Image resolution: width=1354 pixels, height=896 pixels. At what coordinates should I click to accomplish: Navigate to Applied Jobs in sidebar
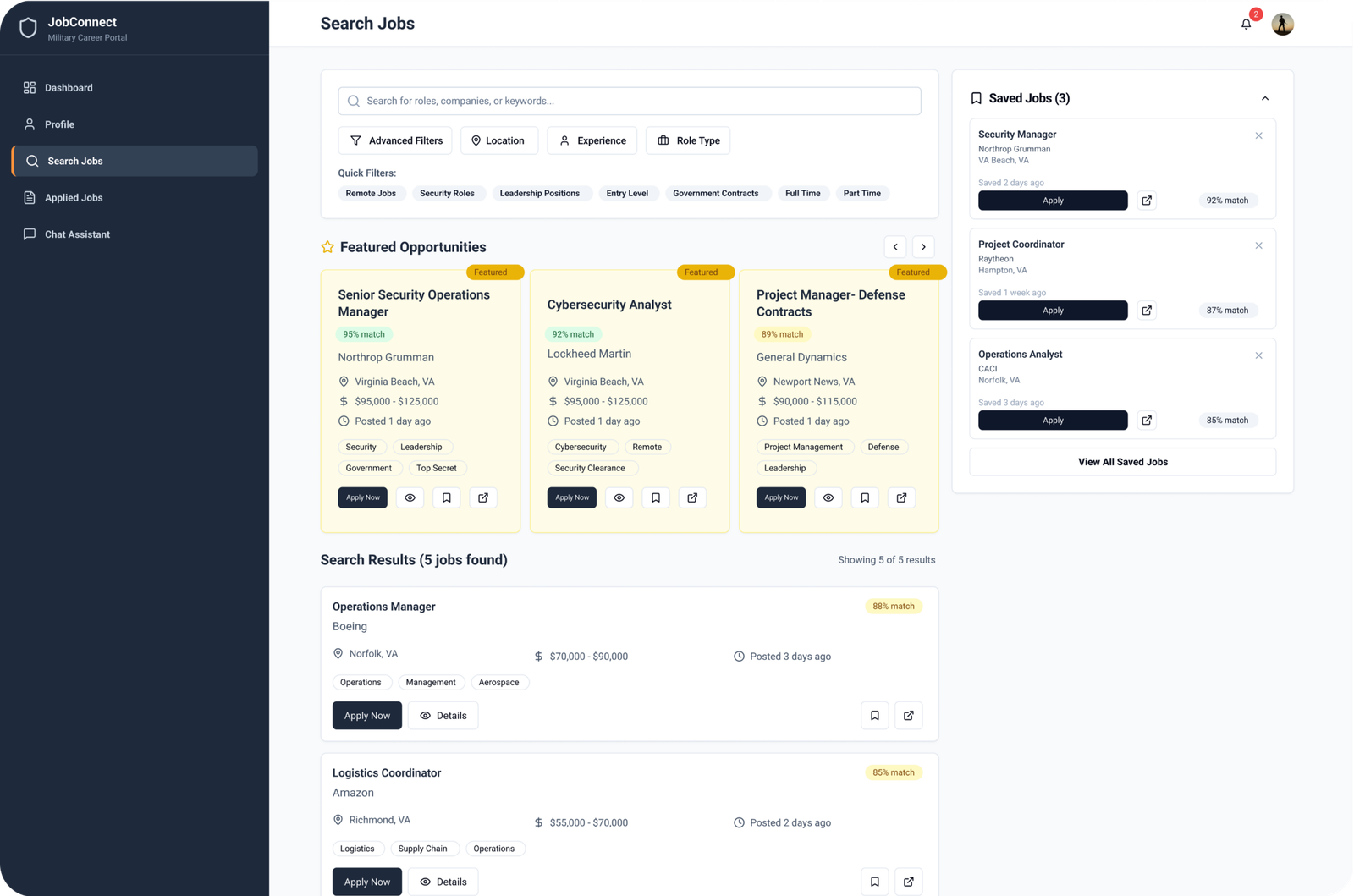[74, 198]
